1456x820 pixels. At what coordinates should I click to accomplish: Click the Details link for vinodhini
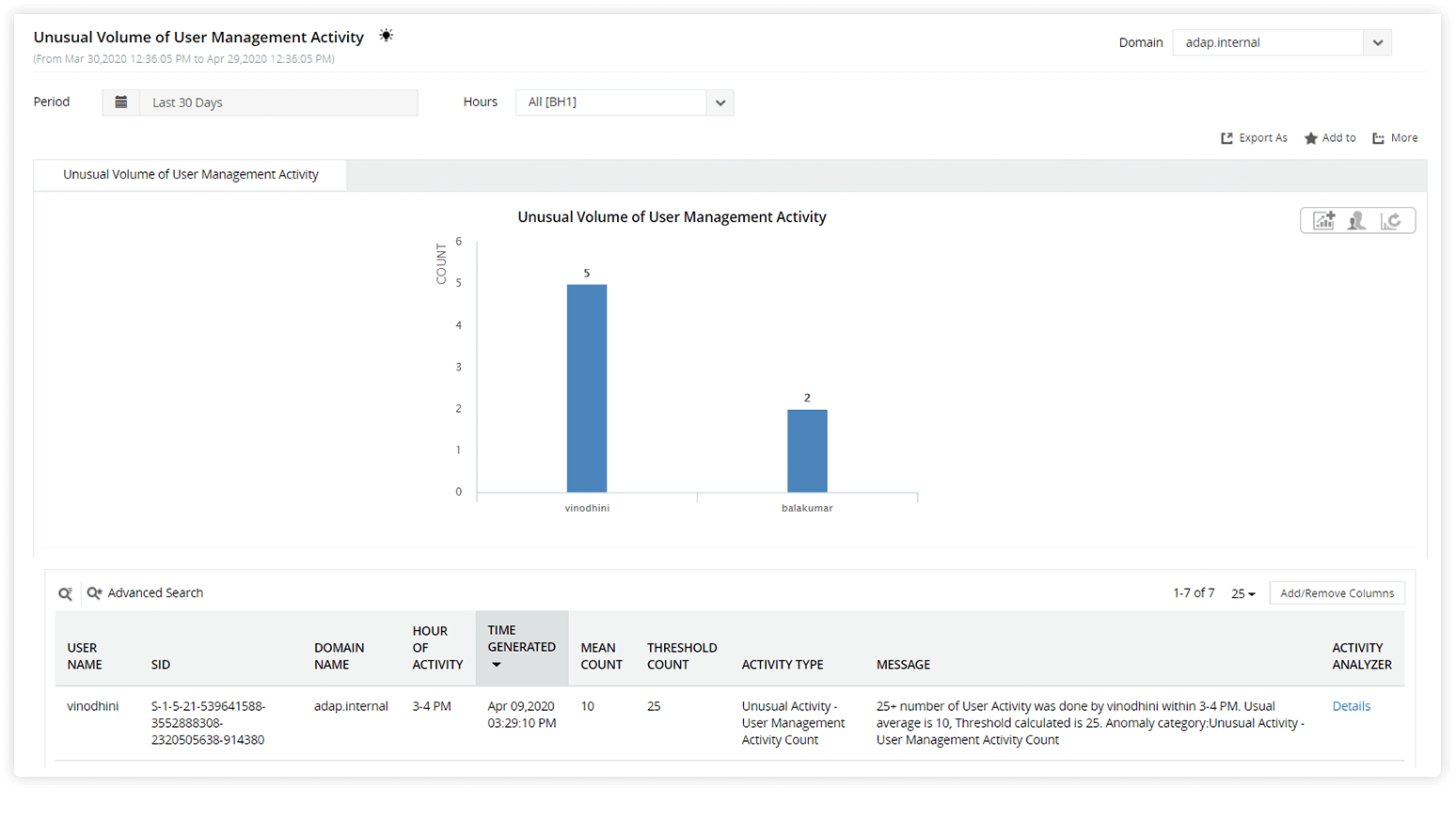[1352, 705]
